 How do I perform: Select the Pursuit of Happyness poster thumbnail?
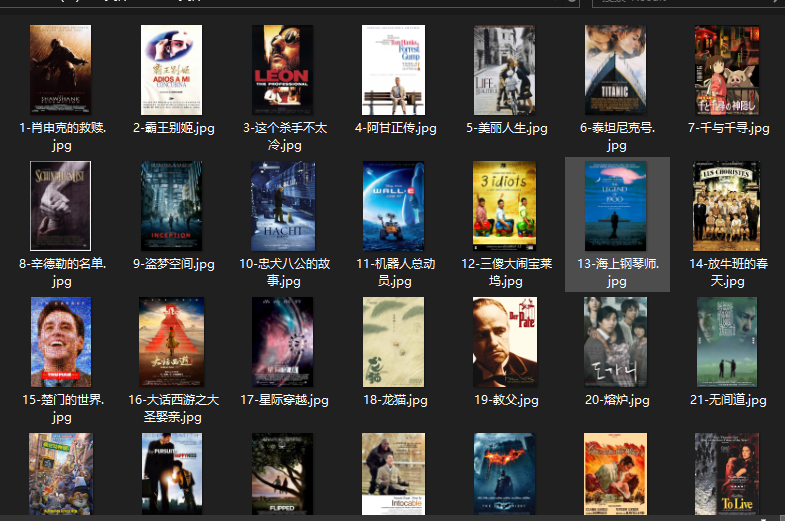(172, 474)
